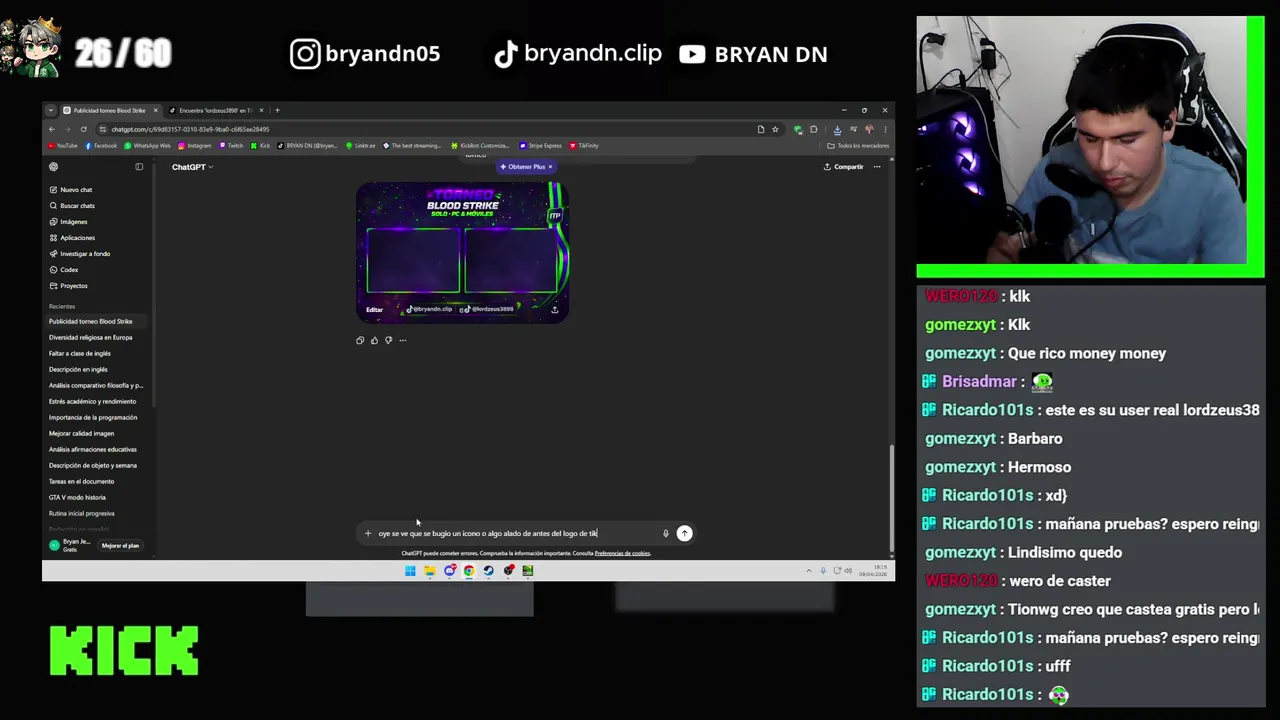
Task: Click Editar on the generated image
Action: coord(374,310)
